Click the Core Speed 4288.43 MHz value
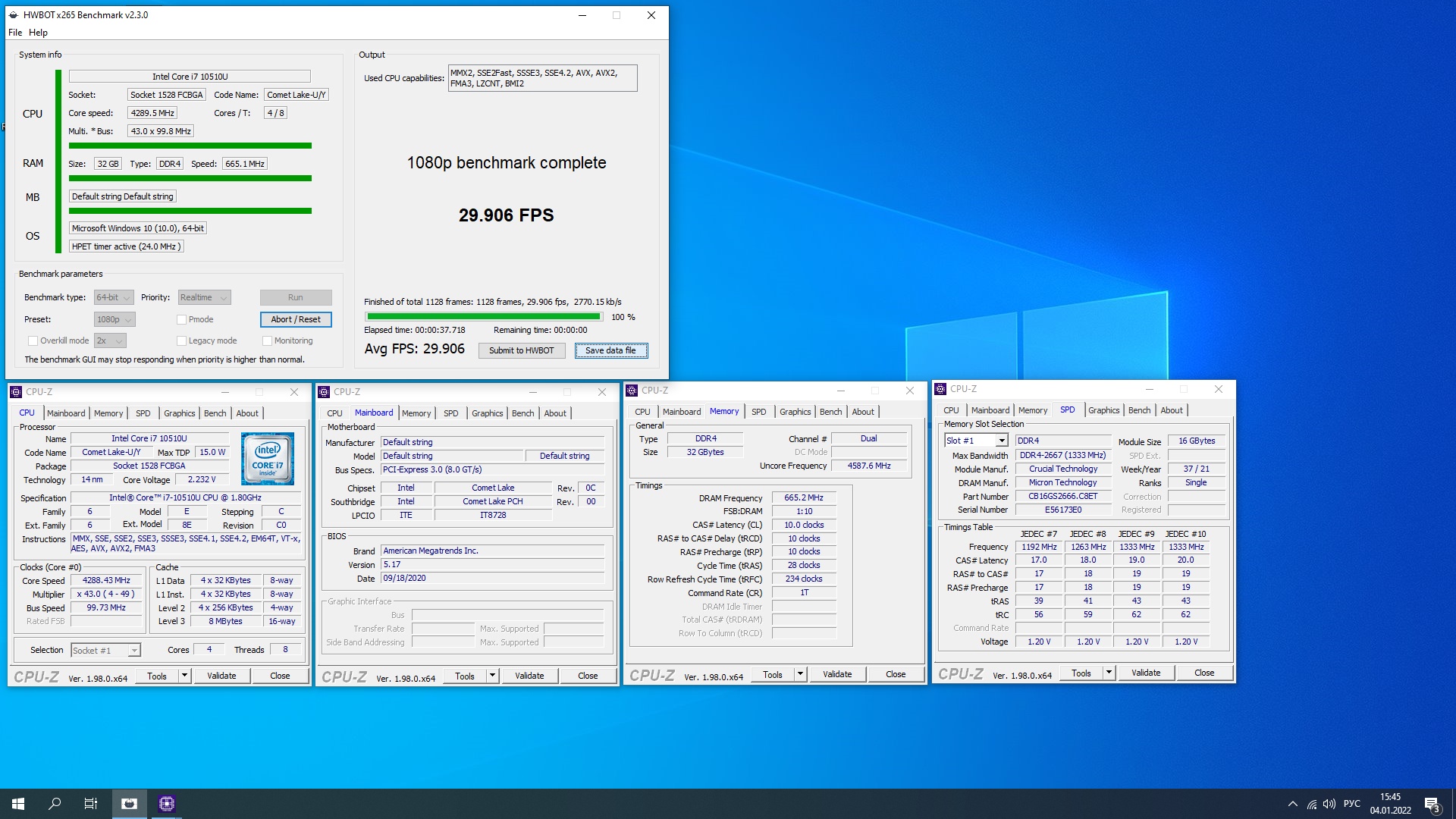This screenshot has height=819, width=1456. (106, 581)
